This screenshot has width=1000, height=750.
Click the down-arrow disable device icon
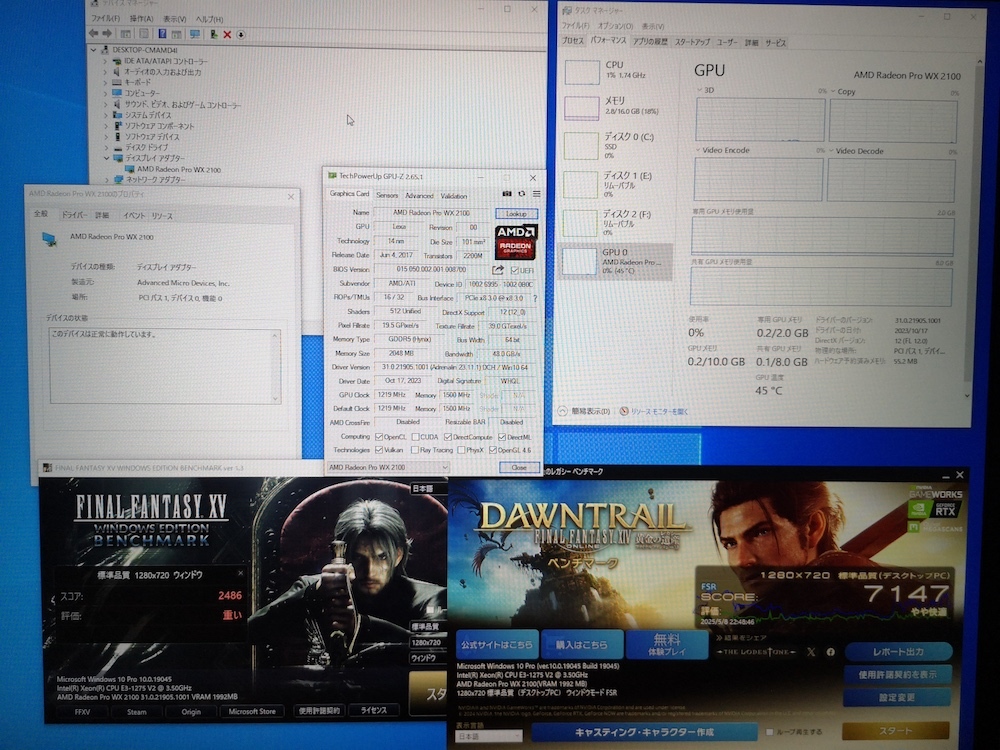(241, 34)
